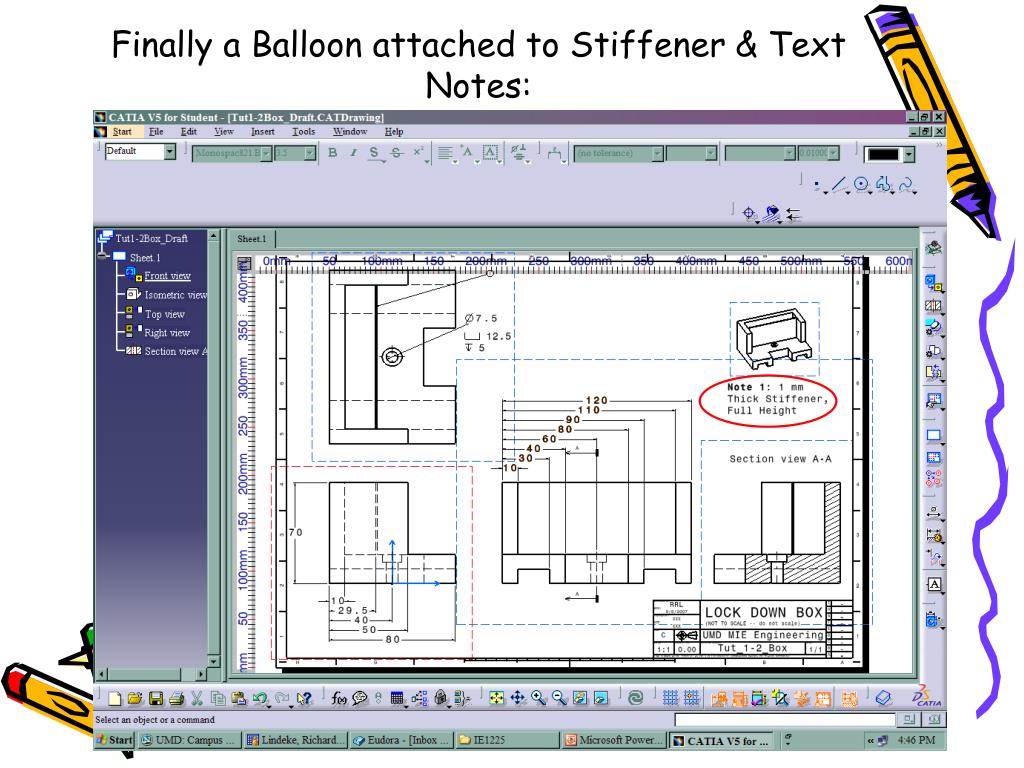
Task: Click the Front View creation icon in right toolbar
Action: click(934, 283)
